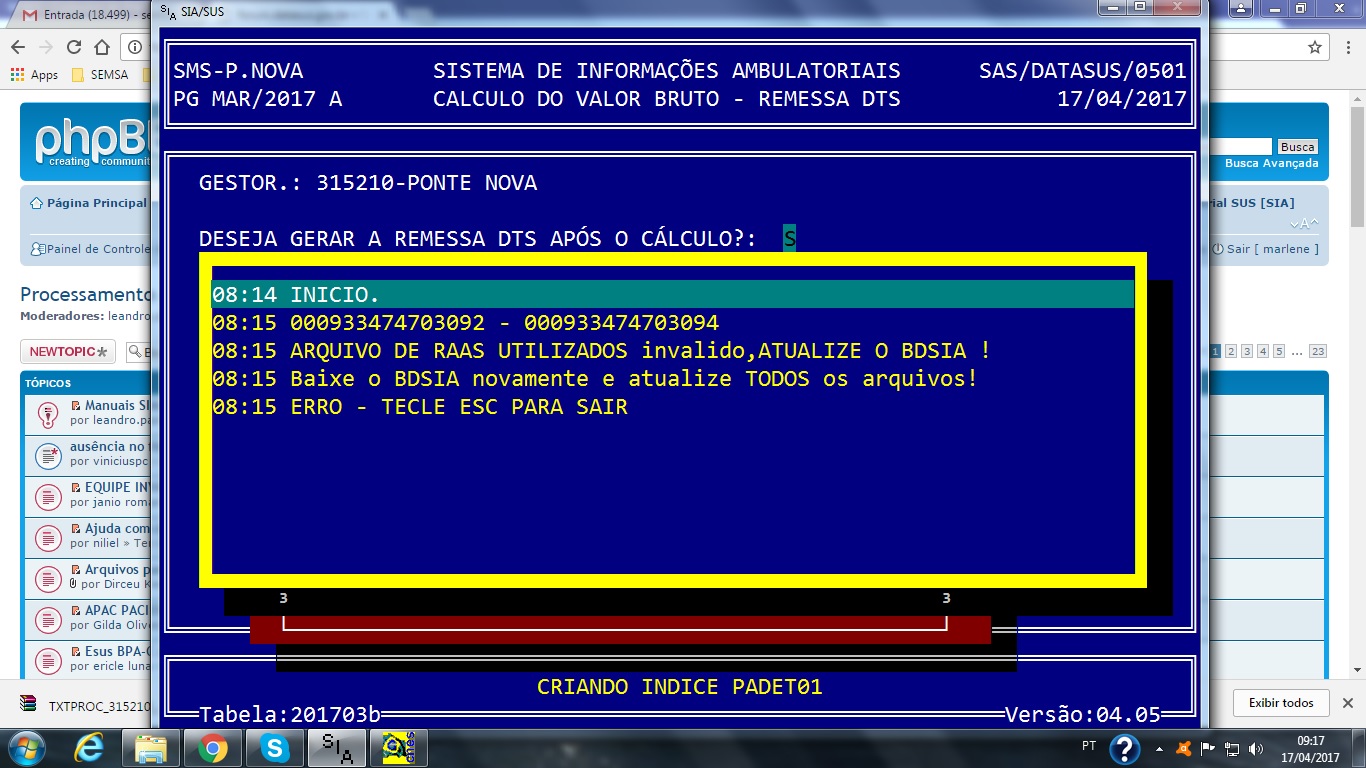
Task: Launch Skype from the taskbar
Action: point(274,747)
